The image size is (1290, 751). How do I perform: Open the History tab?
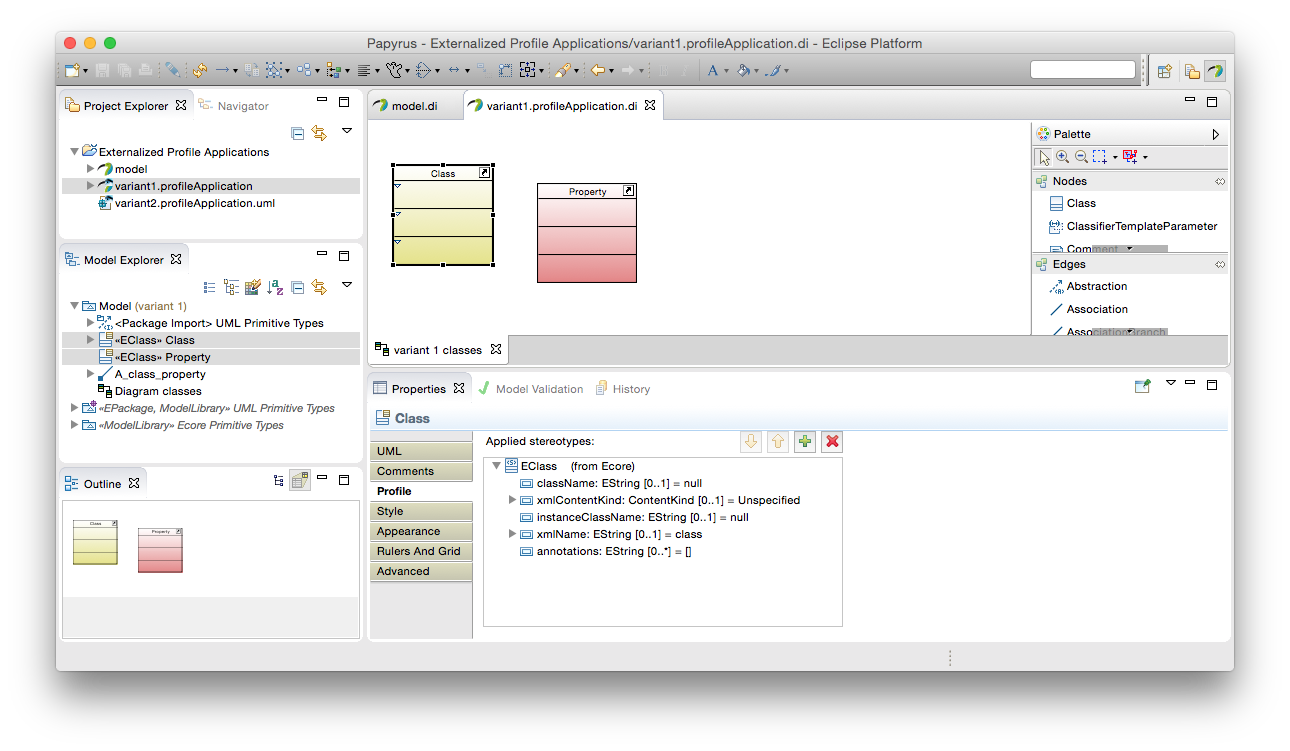(x=623, y=389)
